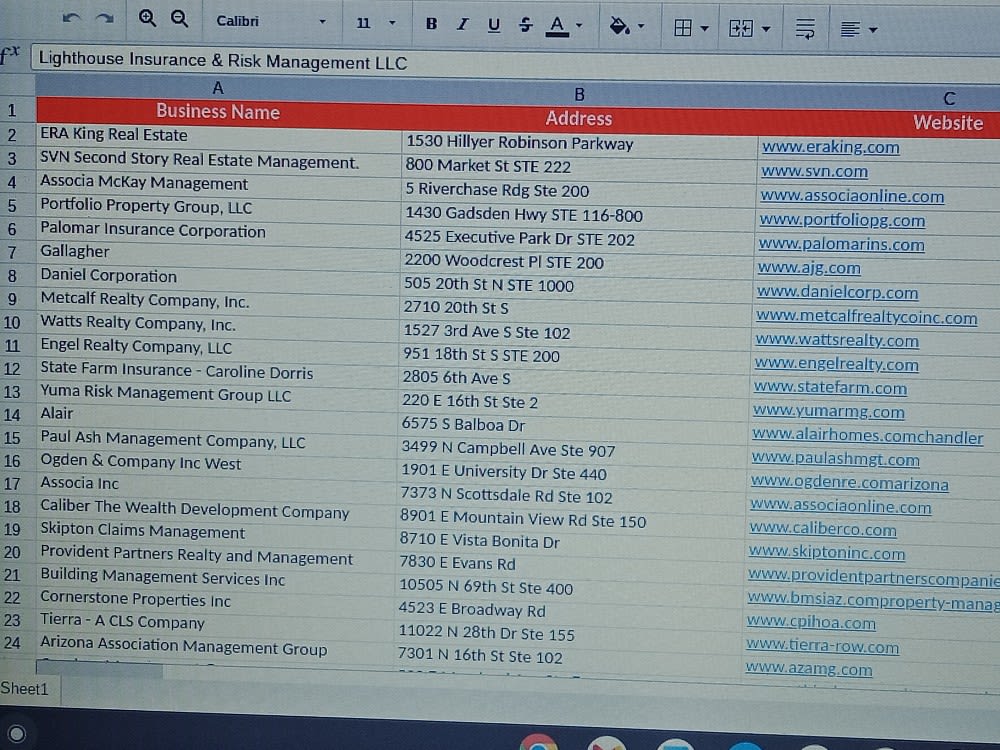Toggle the wrap text icon
This screenshot has height=750, width=1000.
[x=805, y=29]
